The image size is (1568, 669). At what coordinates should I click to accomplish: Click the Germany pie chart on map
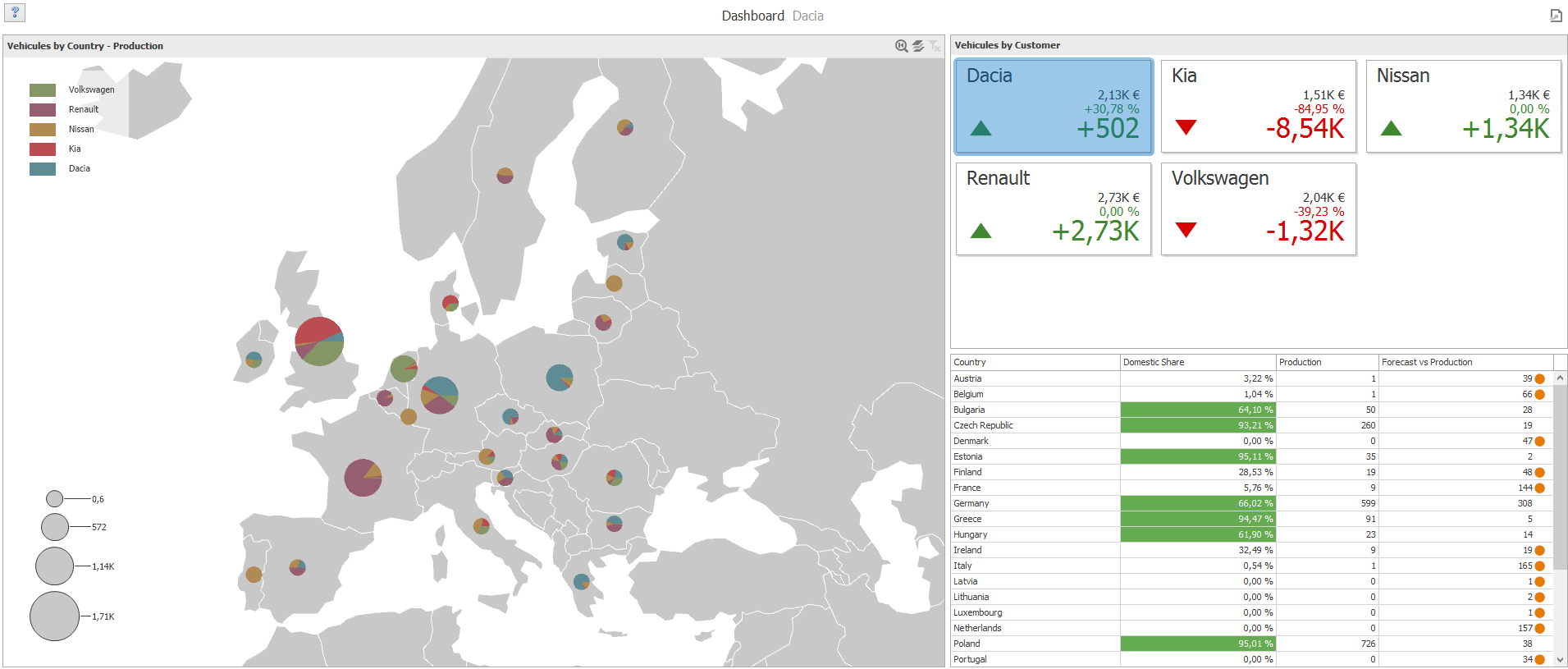[439, 395]
